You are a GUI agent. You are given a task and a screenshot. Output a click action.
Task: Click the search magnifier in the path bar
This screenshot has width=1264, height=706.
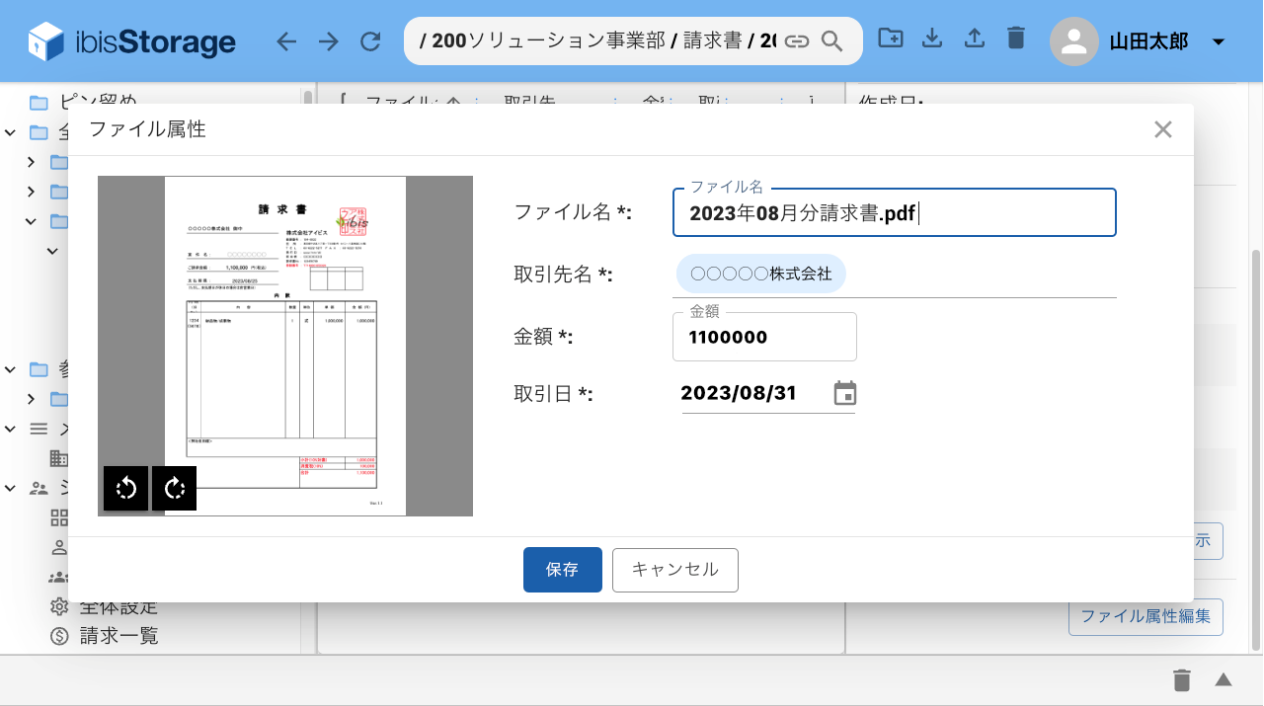[831, 42]
